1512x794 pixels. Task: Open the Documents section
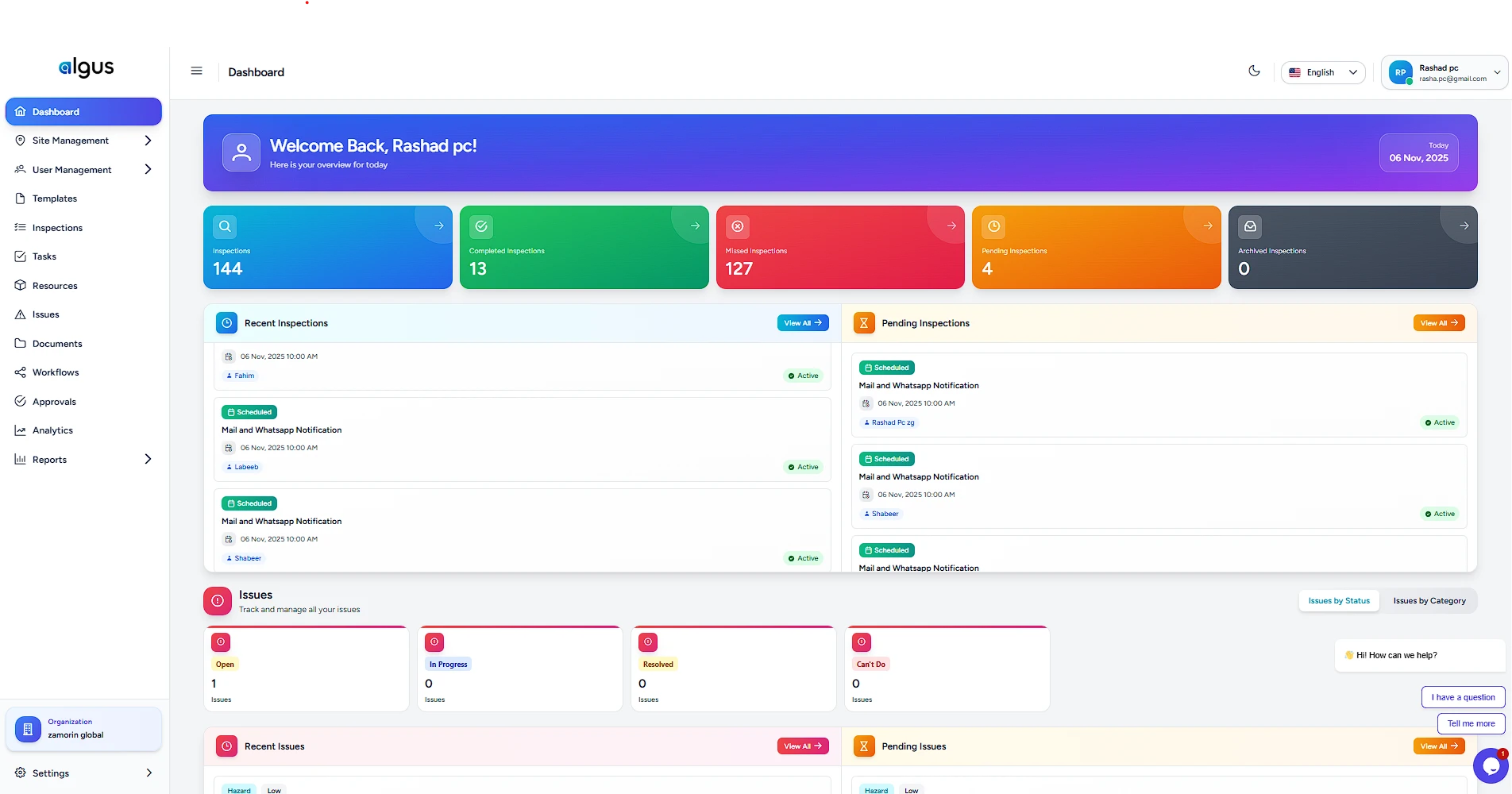(56, 343)
